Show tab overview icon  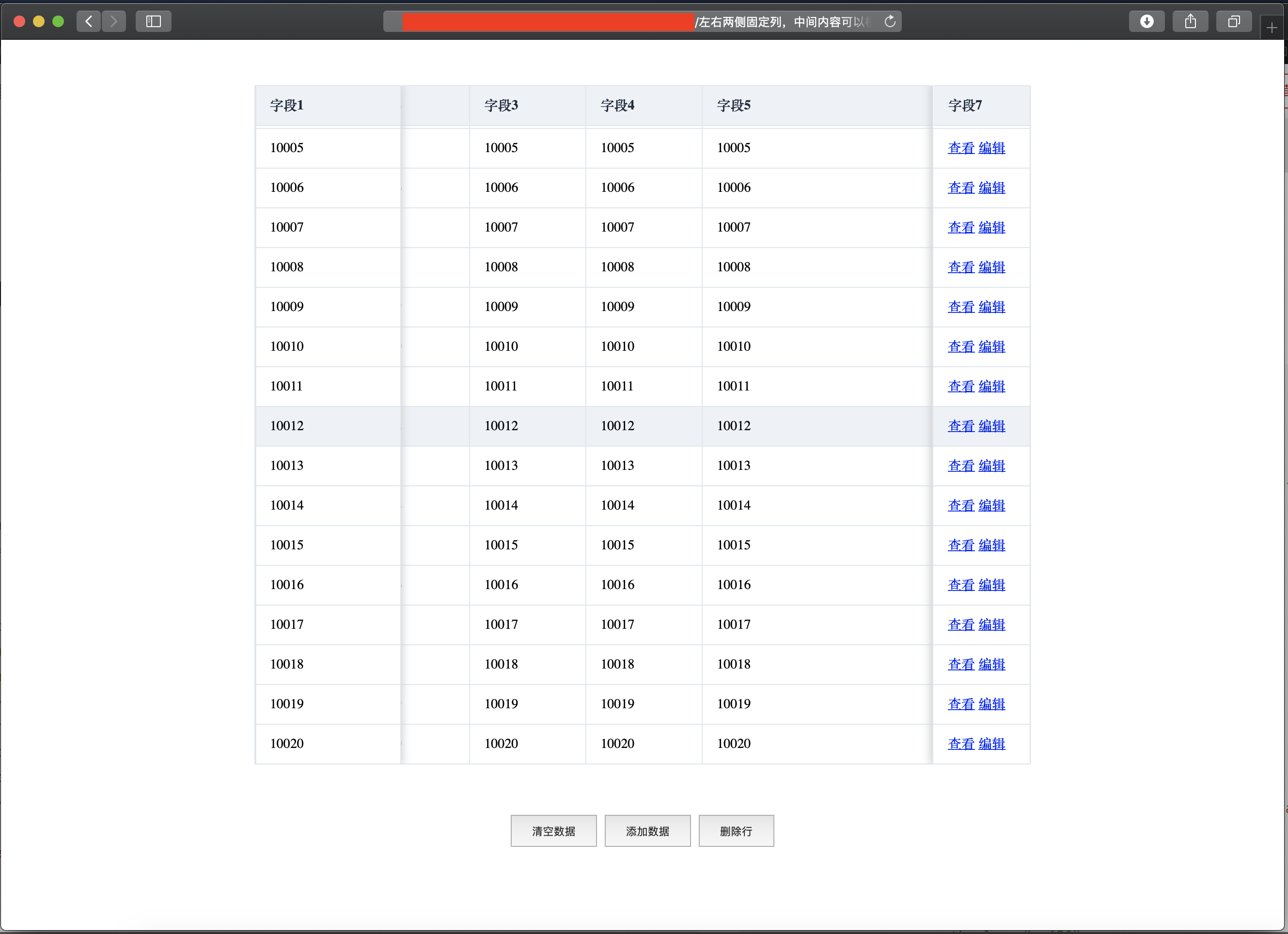1233,22
